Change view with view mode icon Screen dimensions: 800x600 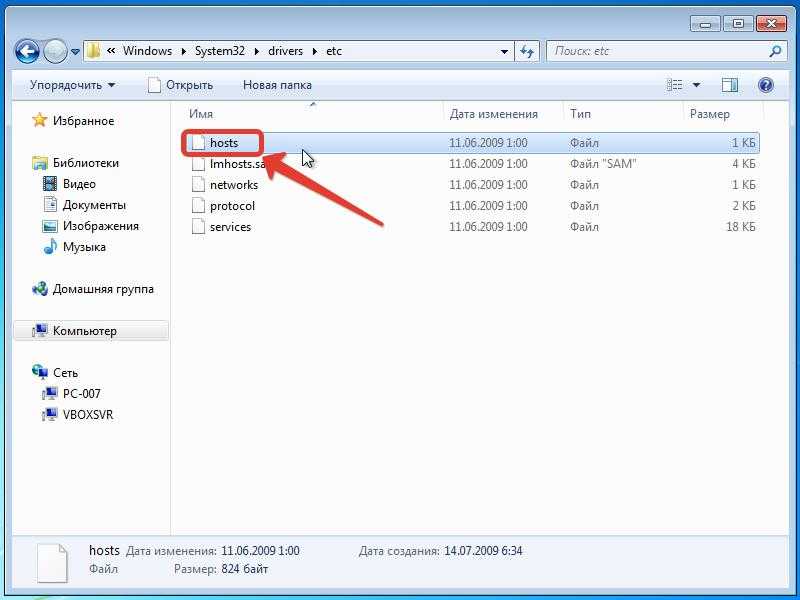674,85
